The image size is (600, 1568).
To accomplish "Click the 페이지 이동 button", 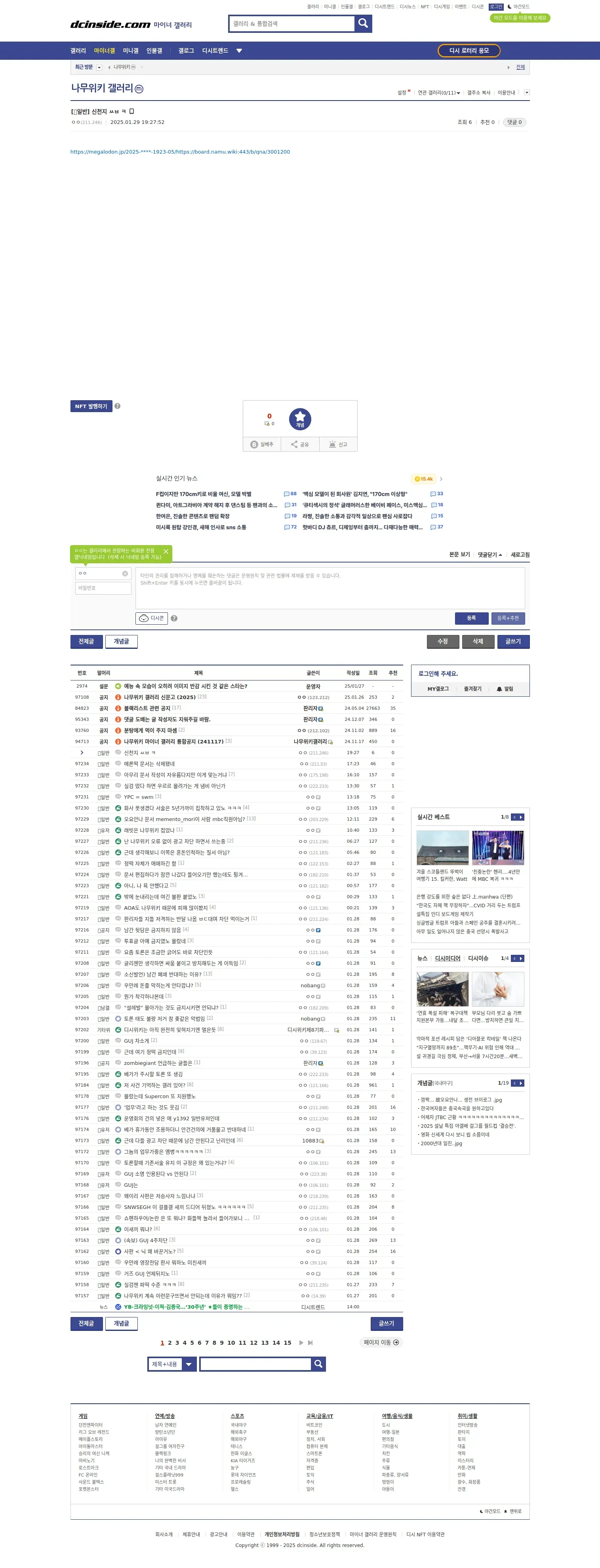I will tap(381, 1342).
